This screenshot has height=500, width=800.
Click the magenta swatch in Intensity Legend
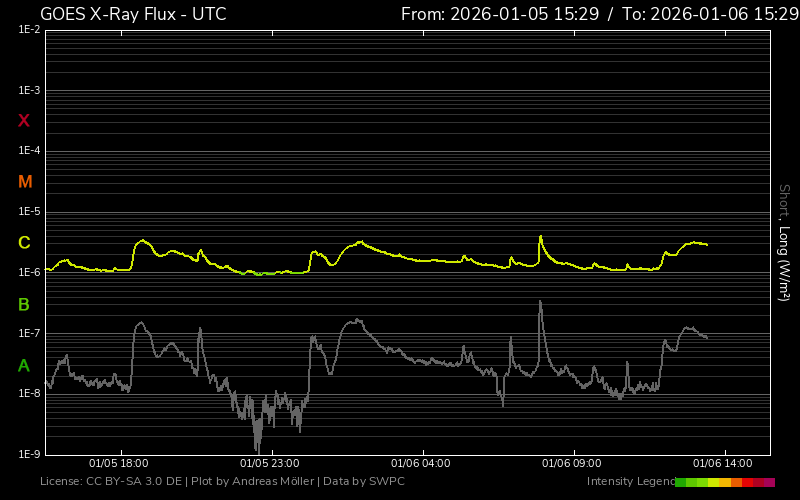[769, 483]
